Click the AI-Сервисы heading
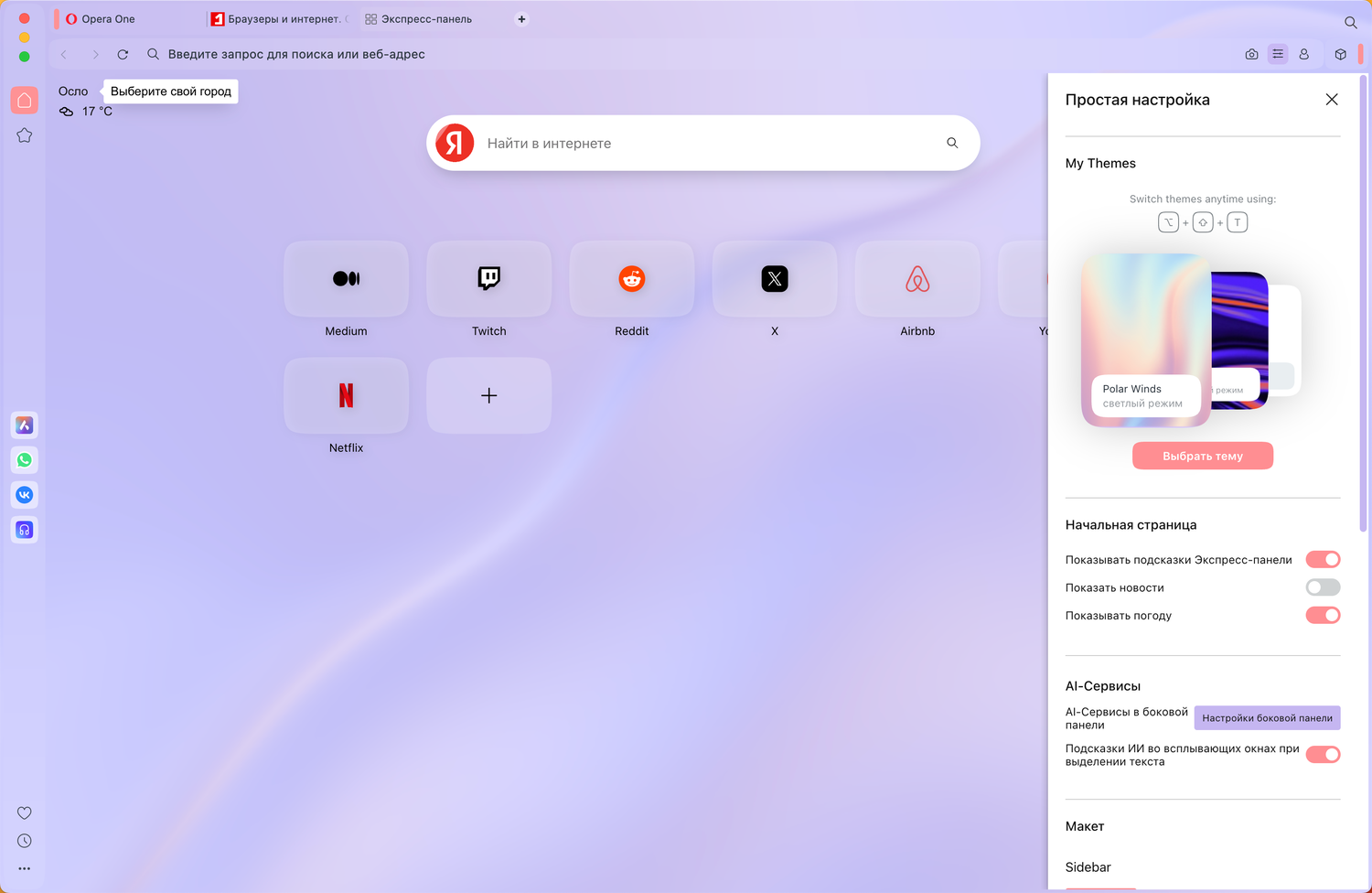Image resolution: width=1372 pixels, height=893 pixels. tap(1102, 686)
